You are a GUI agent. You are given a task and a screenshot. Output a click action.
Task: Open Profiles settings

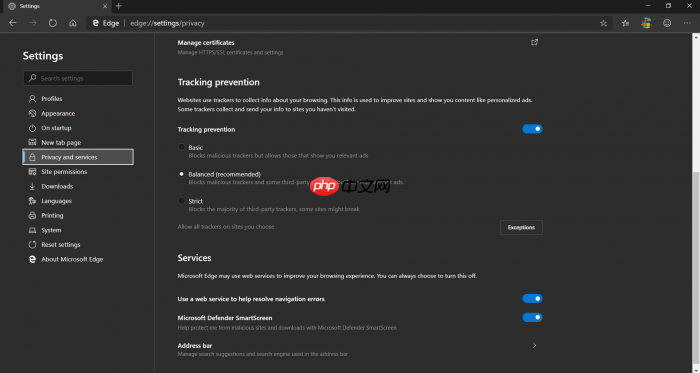tap(52, 99)
